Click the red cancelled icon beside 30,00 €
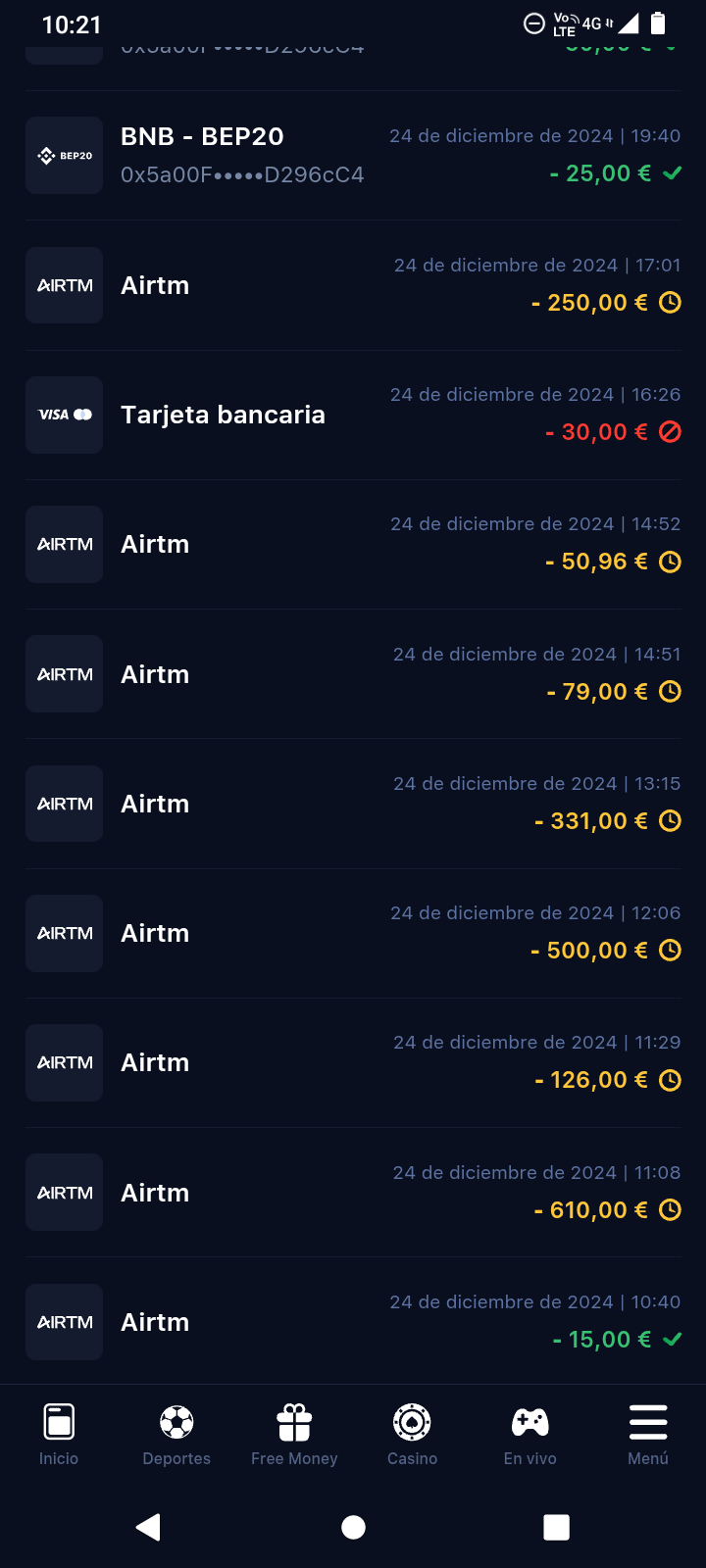 point(670,432)
